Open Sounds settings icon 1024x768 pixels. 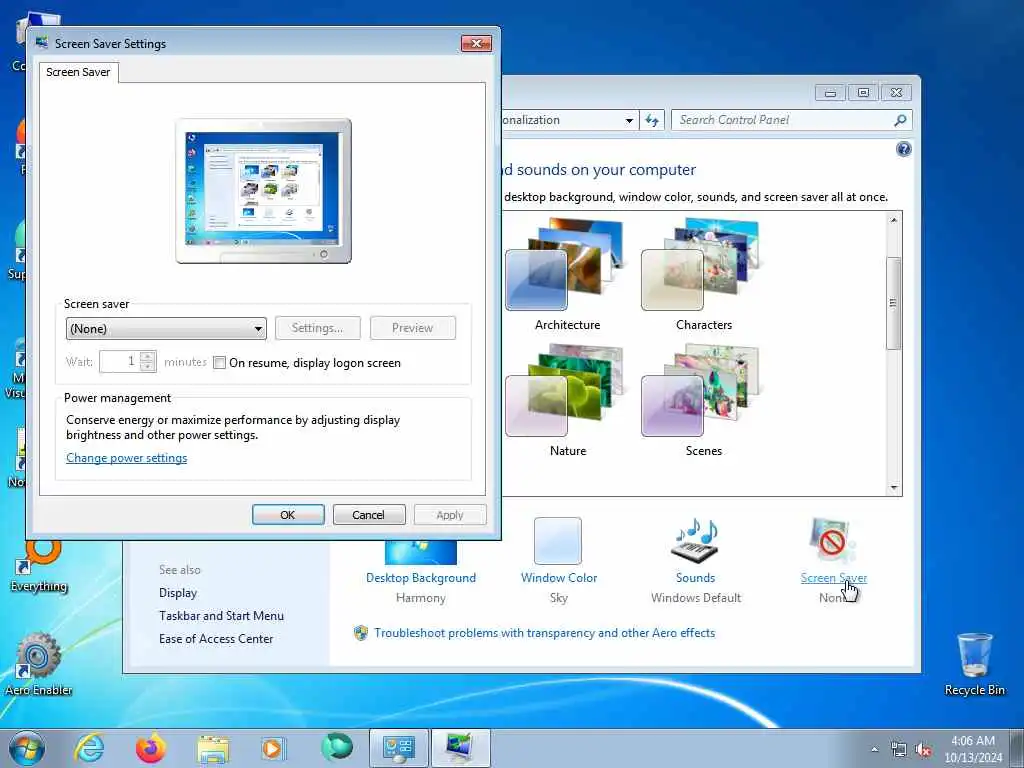click(695, 541)
